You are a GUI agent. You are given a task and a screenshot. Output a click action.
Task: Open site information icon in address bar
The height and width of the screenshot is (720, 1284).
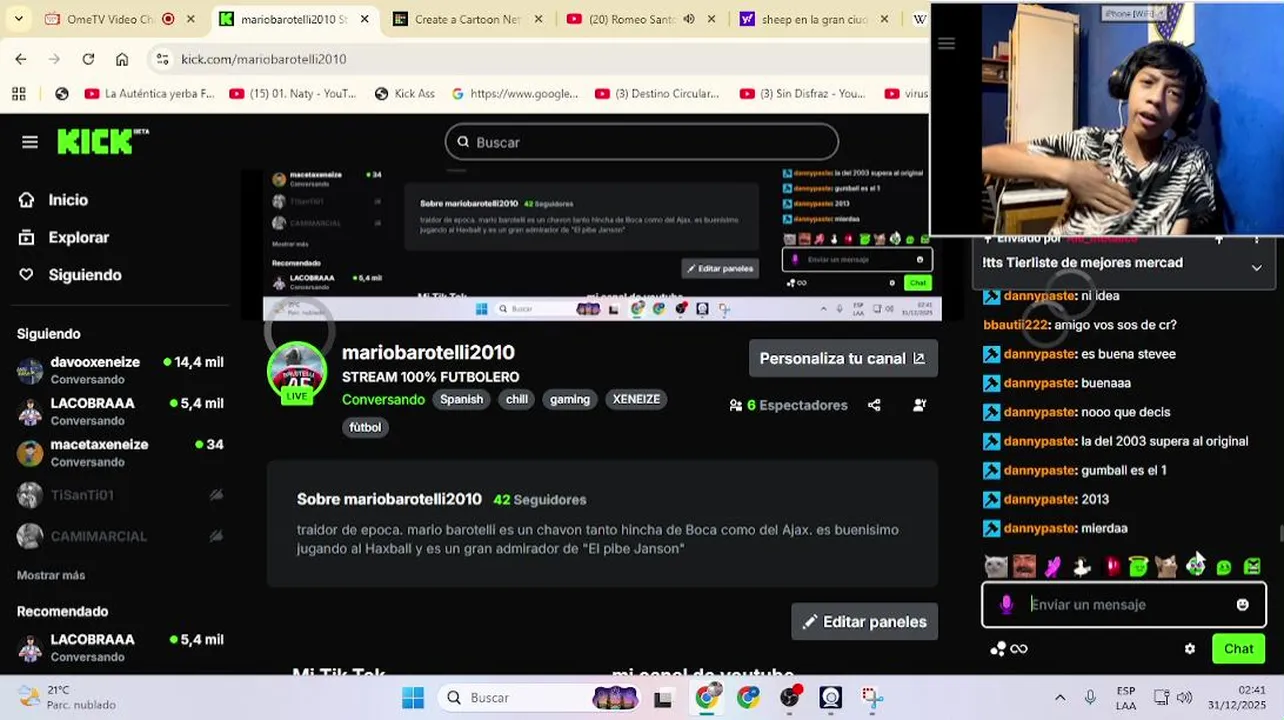tap(162, 59)
